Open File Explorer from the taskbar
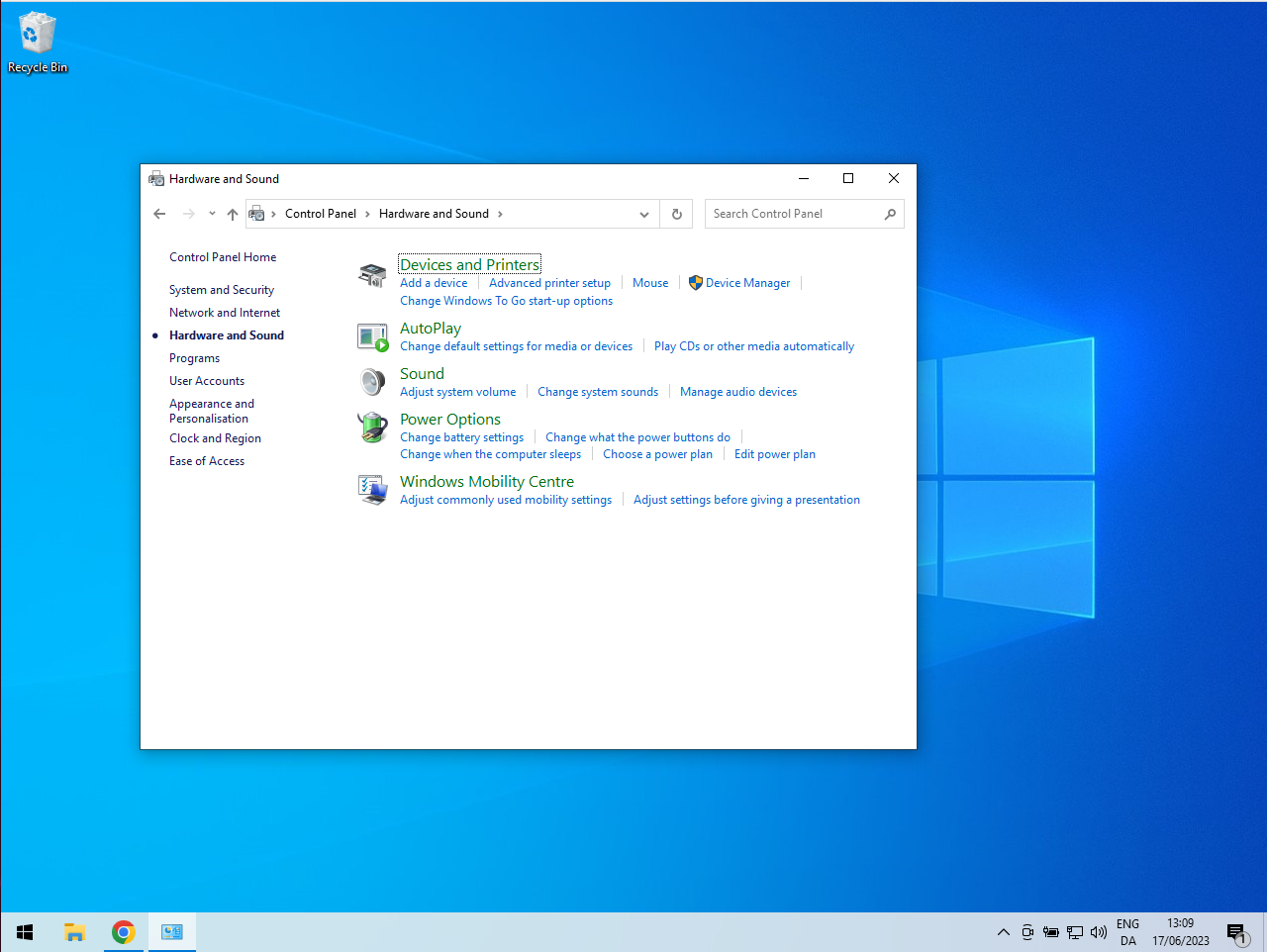 pyautogui.click(x=74, y=932)
